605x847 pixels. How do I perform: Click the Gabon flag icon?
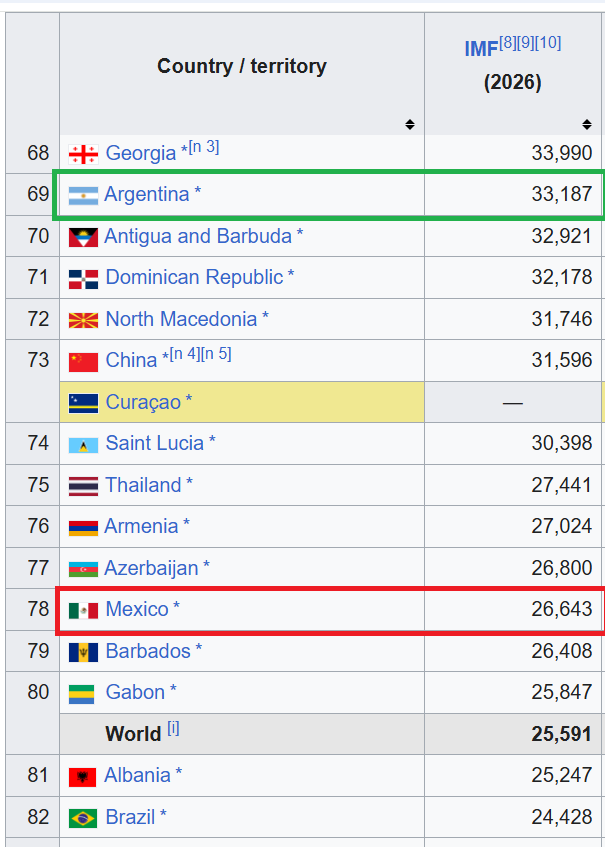82,694
